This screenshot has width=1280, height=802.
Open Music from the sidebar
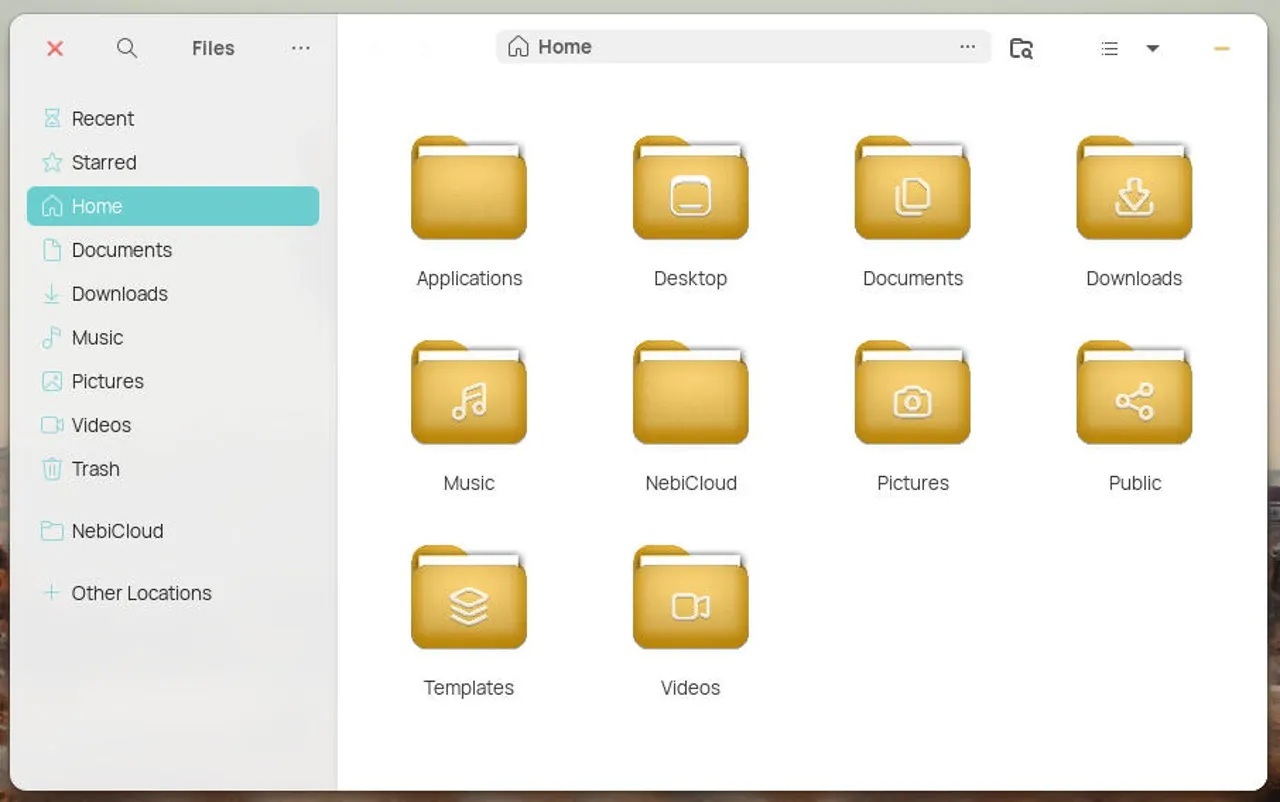[97, 338]
